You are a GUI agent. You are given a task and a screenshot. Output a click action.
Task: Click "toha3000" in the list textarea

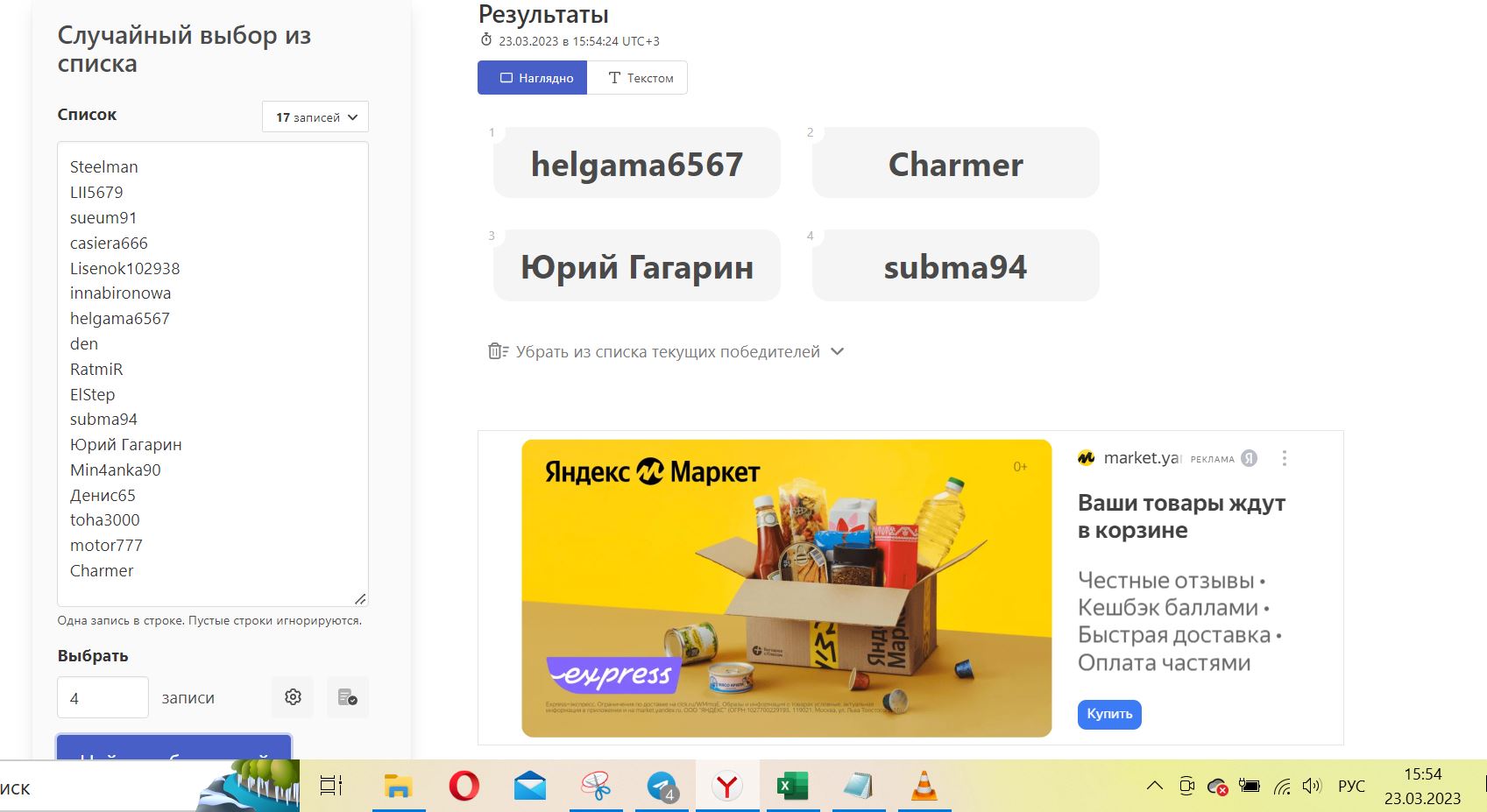(x=105, y=519)
